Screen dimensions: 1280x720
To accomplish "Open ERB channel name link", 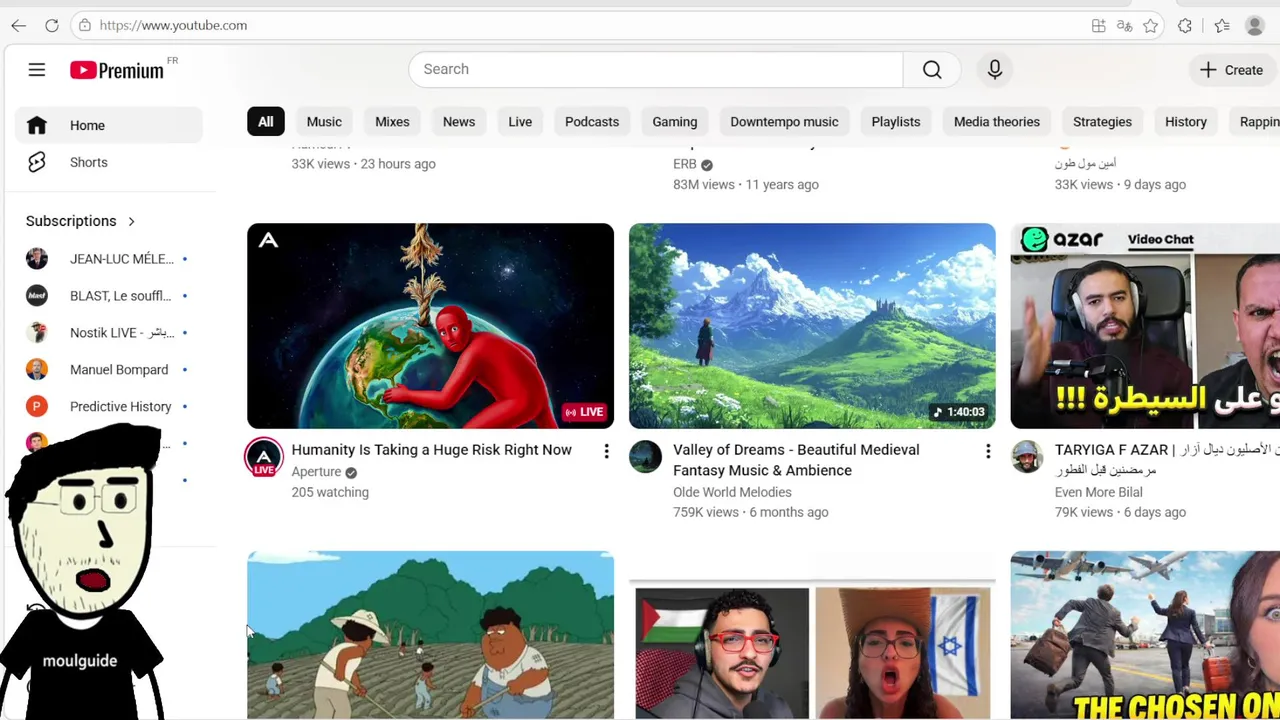I will point(685,164).
